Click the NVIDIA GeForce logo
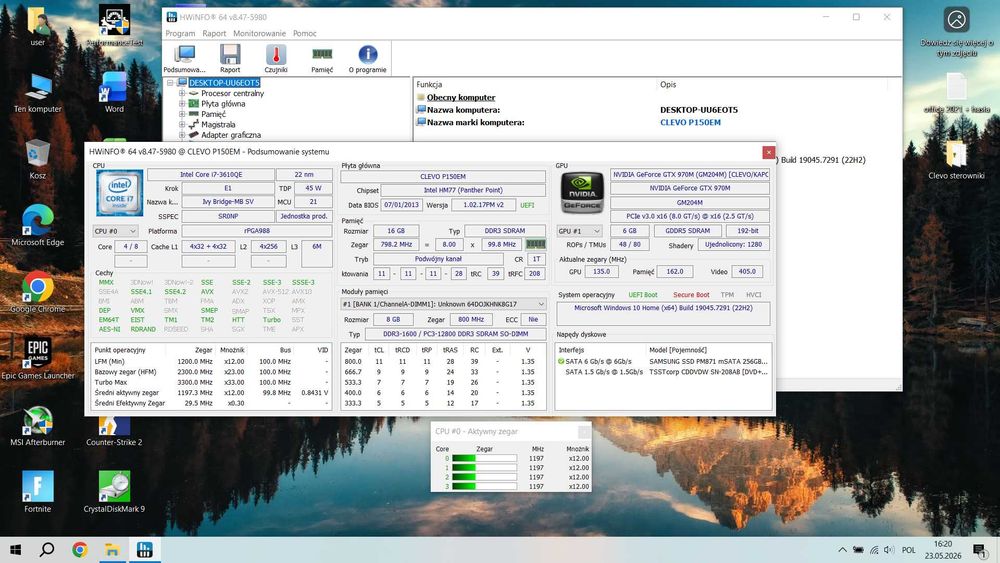This screenshot has height=563, width=1000. click(x=582, y=192)
